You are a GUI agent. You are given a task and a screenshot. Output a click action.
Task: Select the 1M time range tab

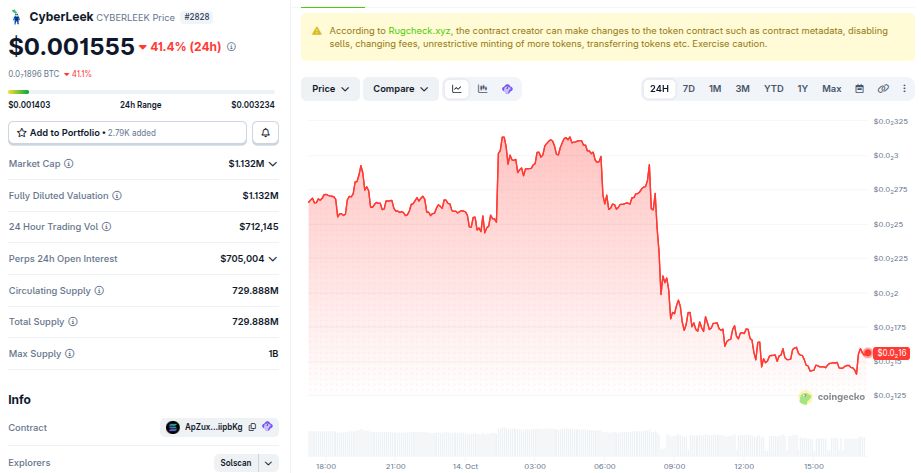715,89
